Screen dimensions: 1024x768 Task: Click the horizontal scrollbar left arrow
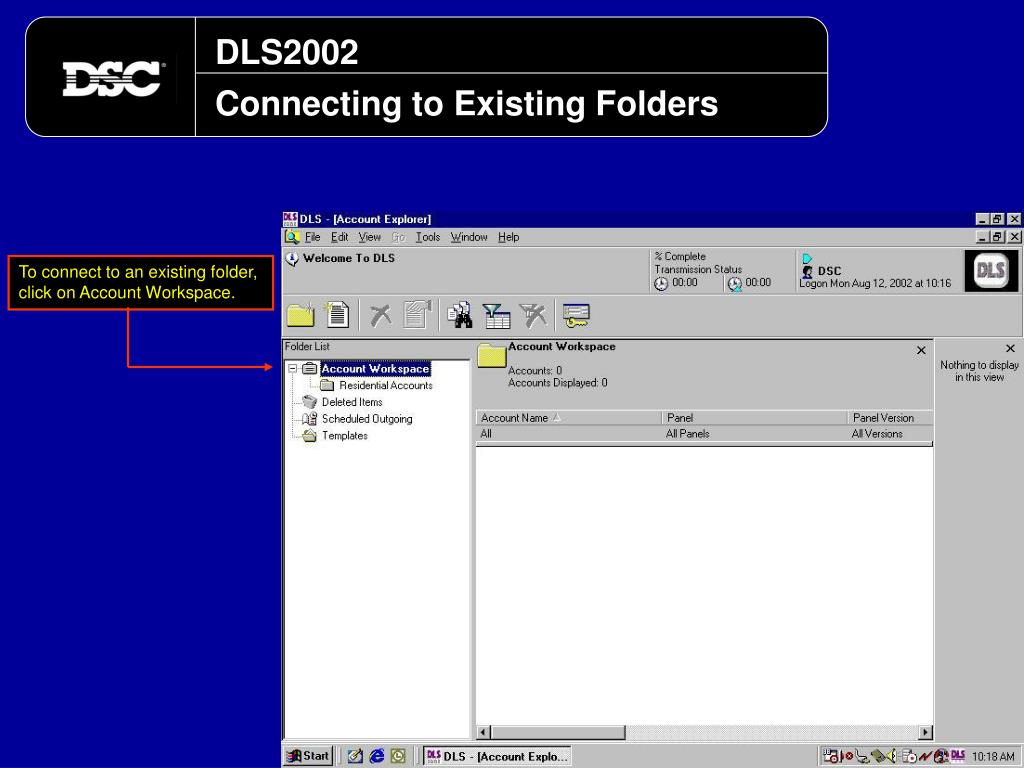coord(483,732)
